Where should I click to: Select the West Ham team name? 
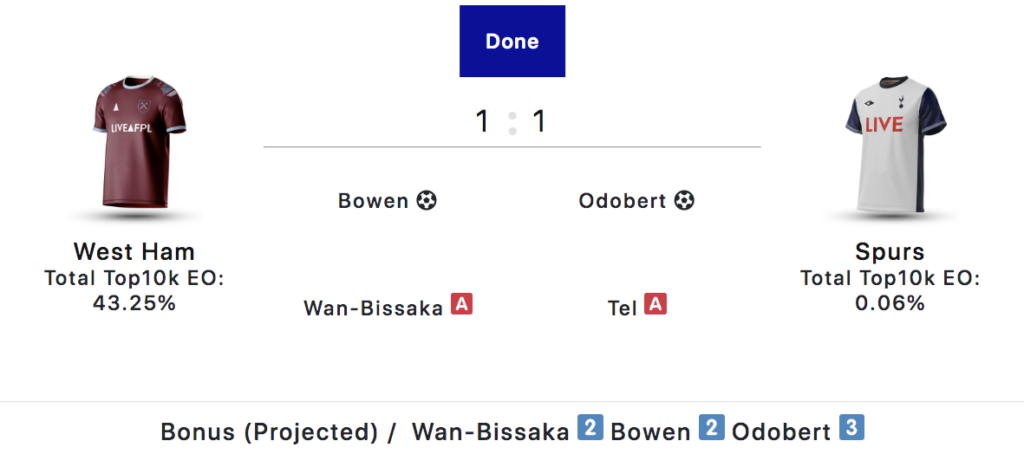click(134, 251)
